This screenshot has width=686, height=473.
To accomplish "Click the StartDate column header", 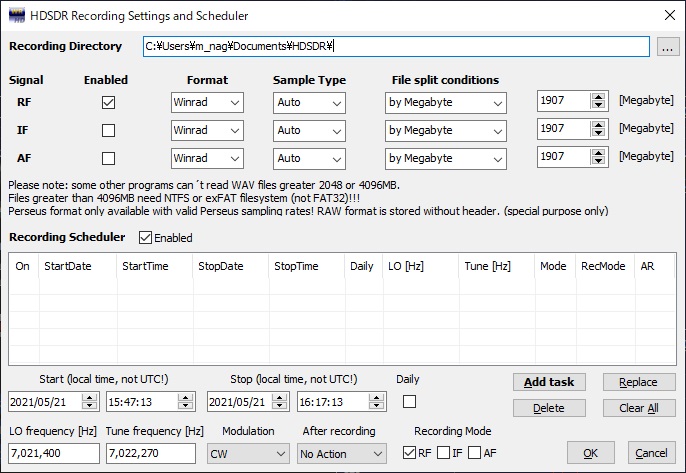I will 77,266.
